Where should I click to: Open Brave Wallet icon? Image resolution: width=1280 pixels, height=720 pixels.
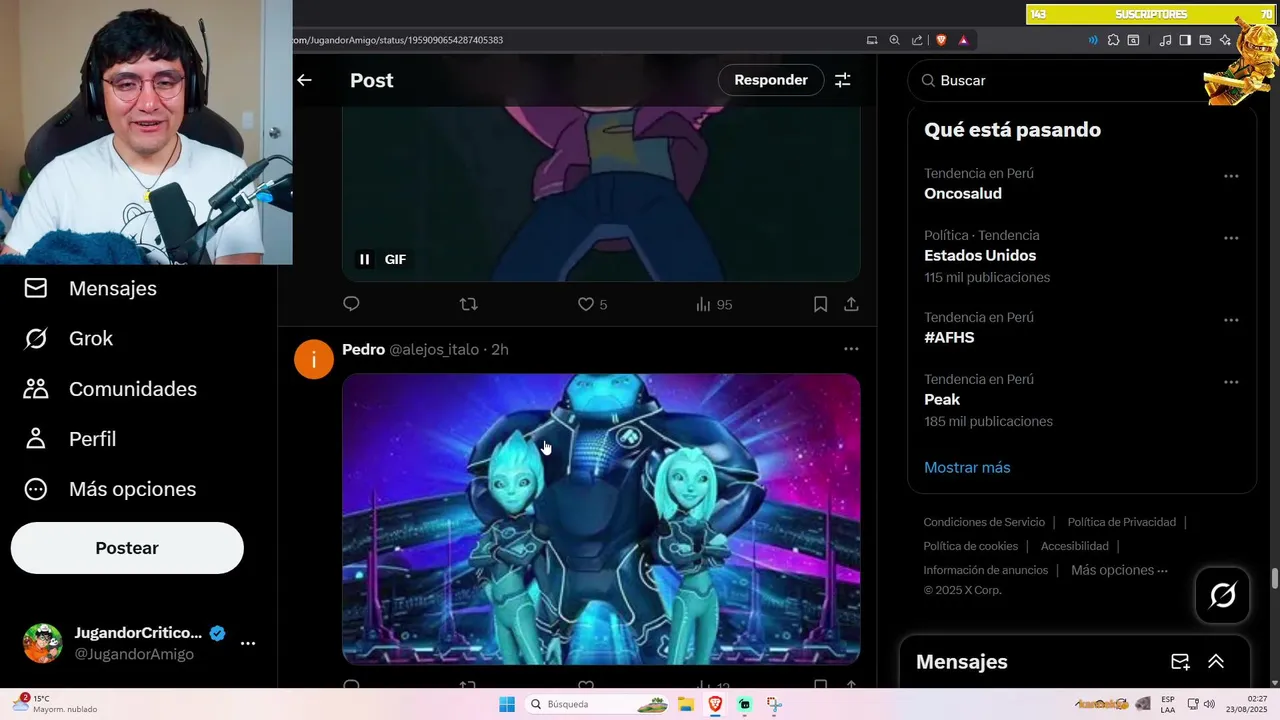1205,40
